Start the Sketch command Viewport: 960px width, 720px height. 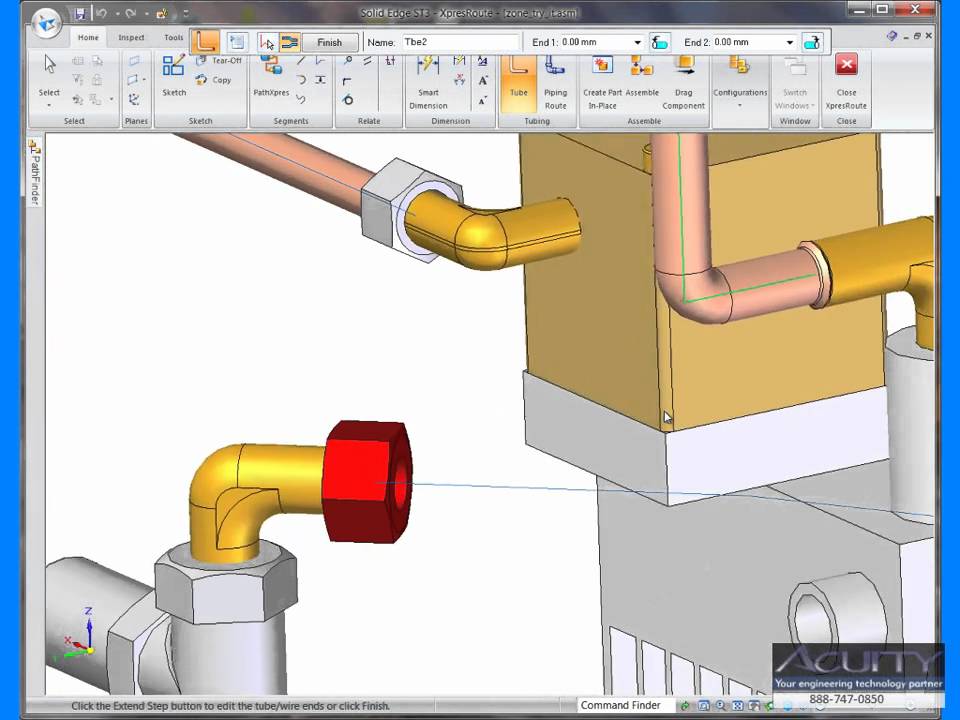click(174, 75)
